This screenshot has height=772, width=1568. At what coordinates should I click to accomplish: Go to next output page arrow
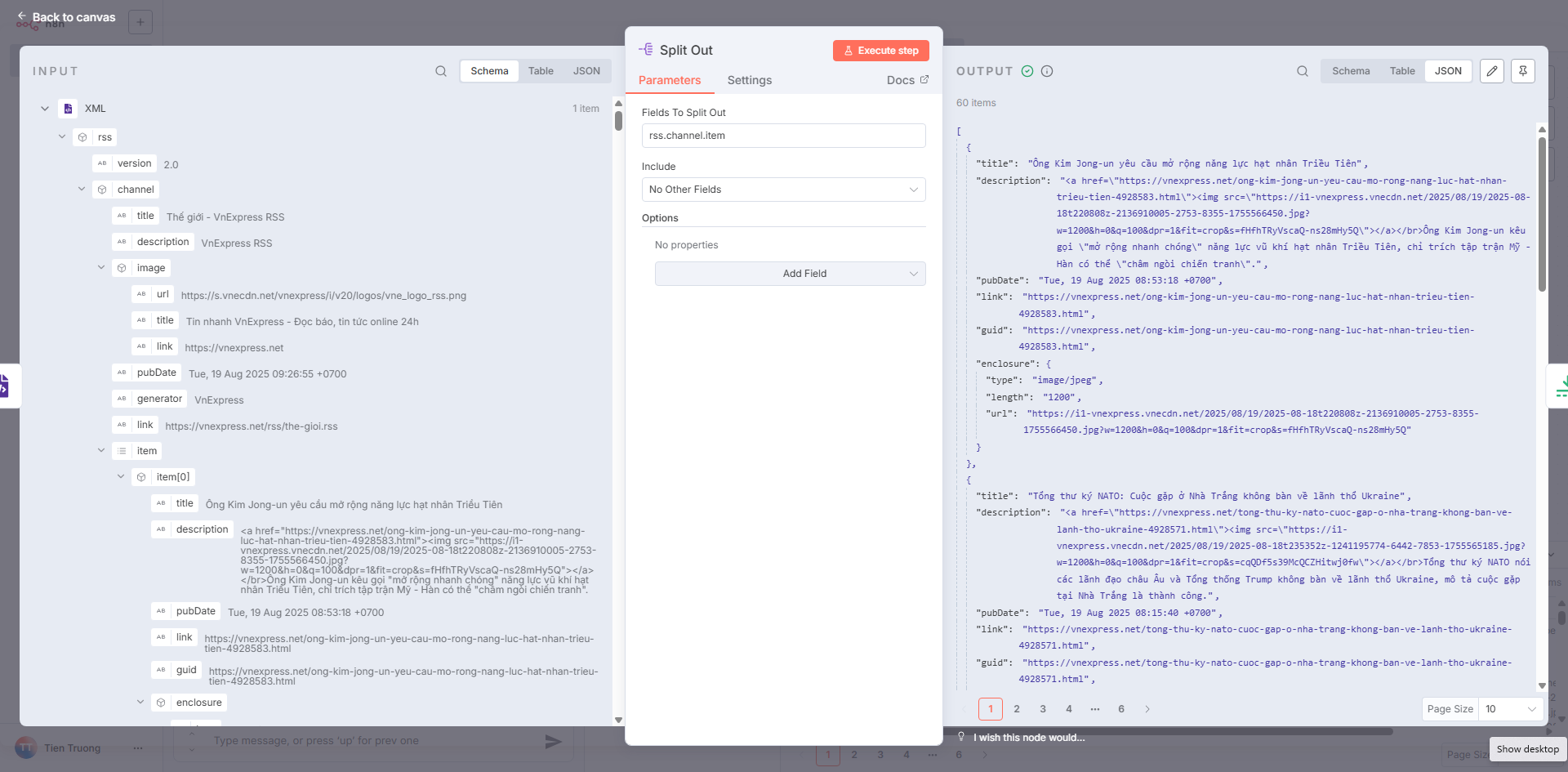point(1147,709)
